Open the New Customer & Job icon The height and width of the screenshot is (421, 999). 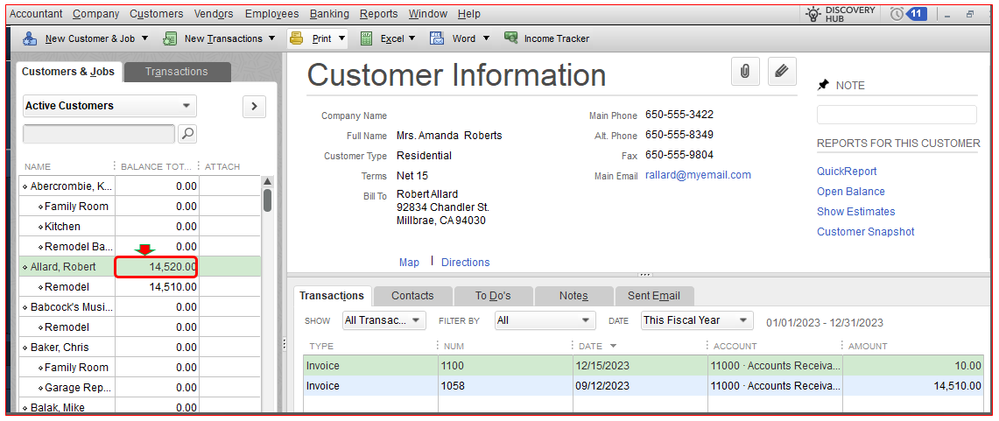tap(30, 39)
